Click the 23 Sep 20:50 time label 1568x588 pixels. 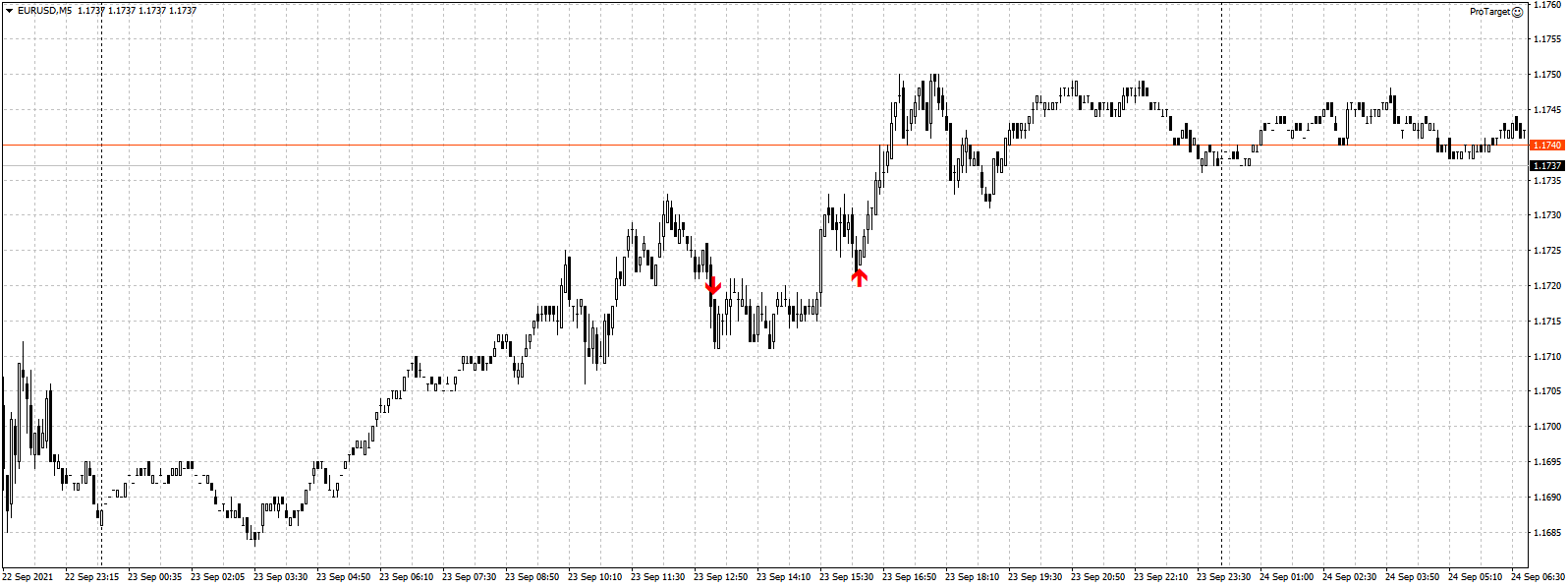[1097, 577]
